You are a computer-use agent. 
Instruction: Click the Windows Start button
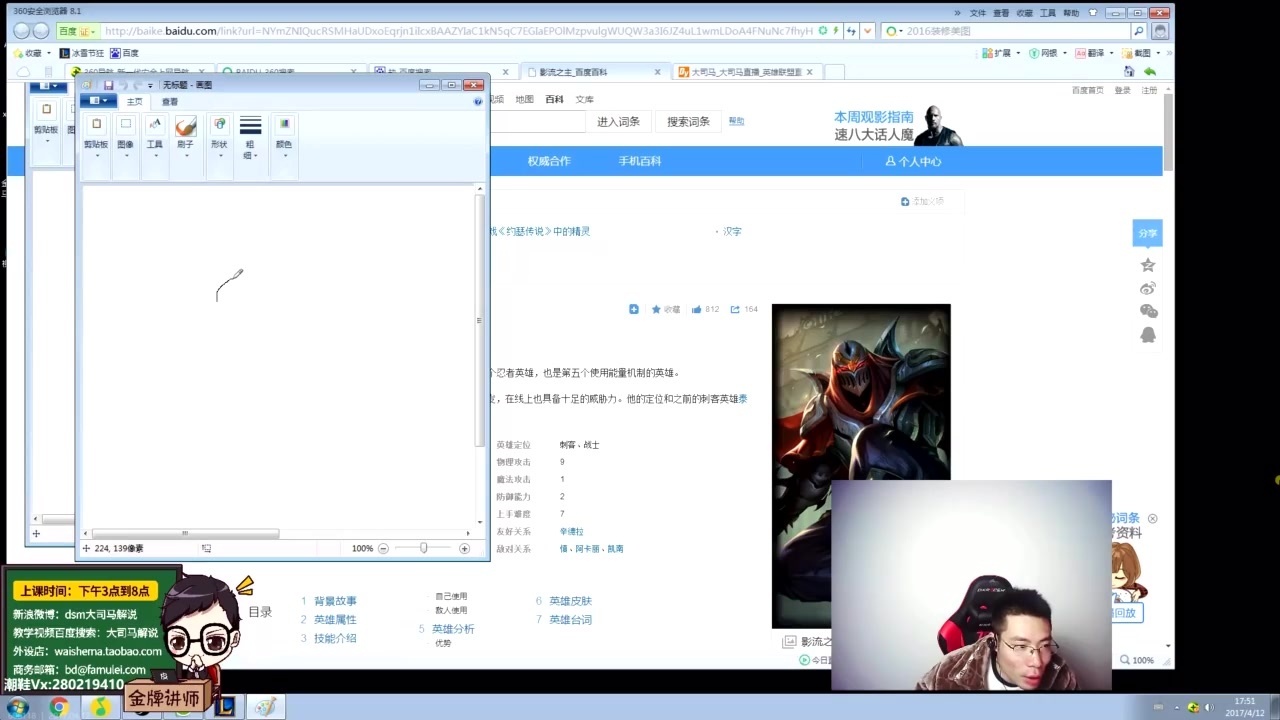pos(17,707)
